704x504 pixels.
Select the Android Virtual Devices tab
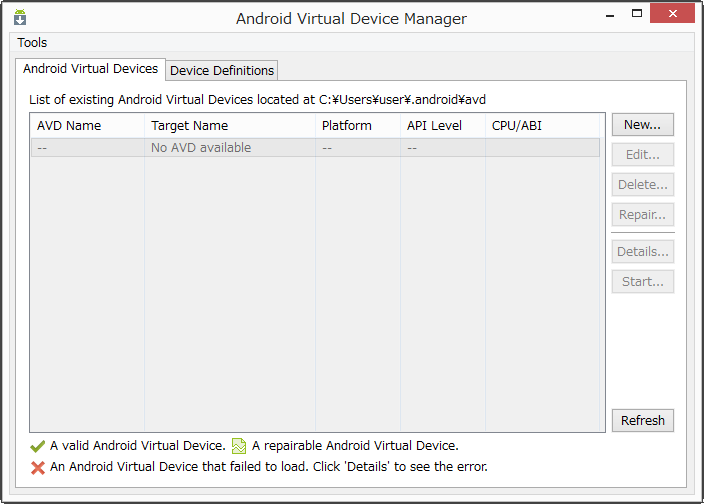point(91,69)
